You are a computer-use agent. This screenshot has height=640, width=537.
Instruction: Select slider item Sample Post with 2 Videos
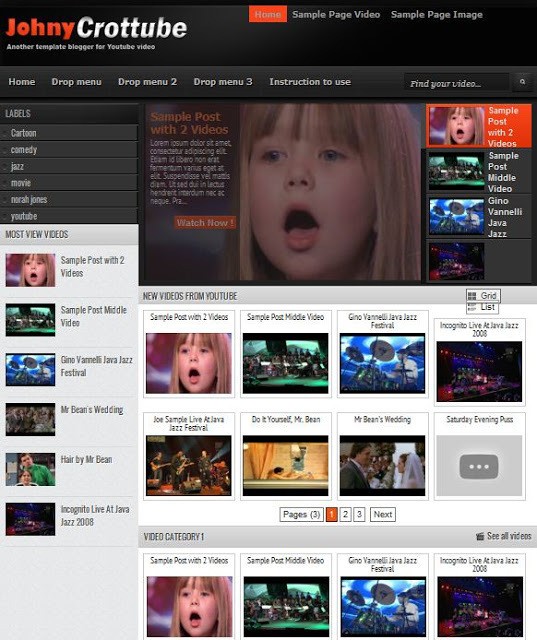[x=479, y=126]
